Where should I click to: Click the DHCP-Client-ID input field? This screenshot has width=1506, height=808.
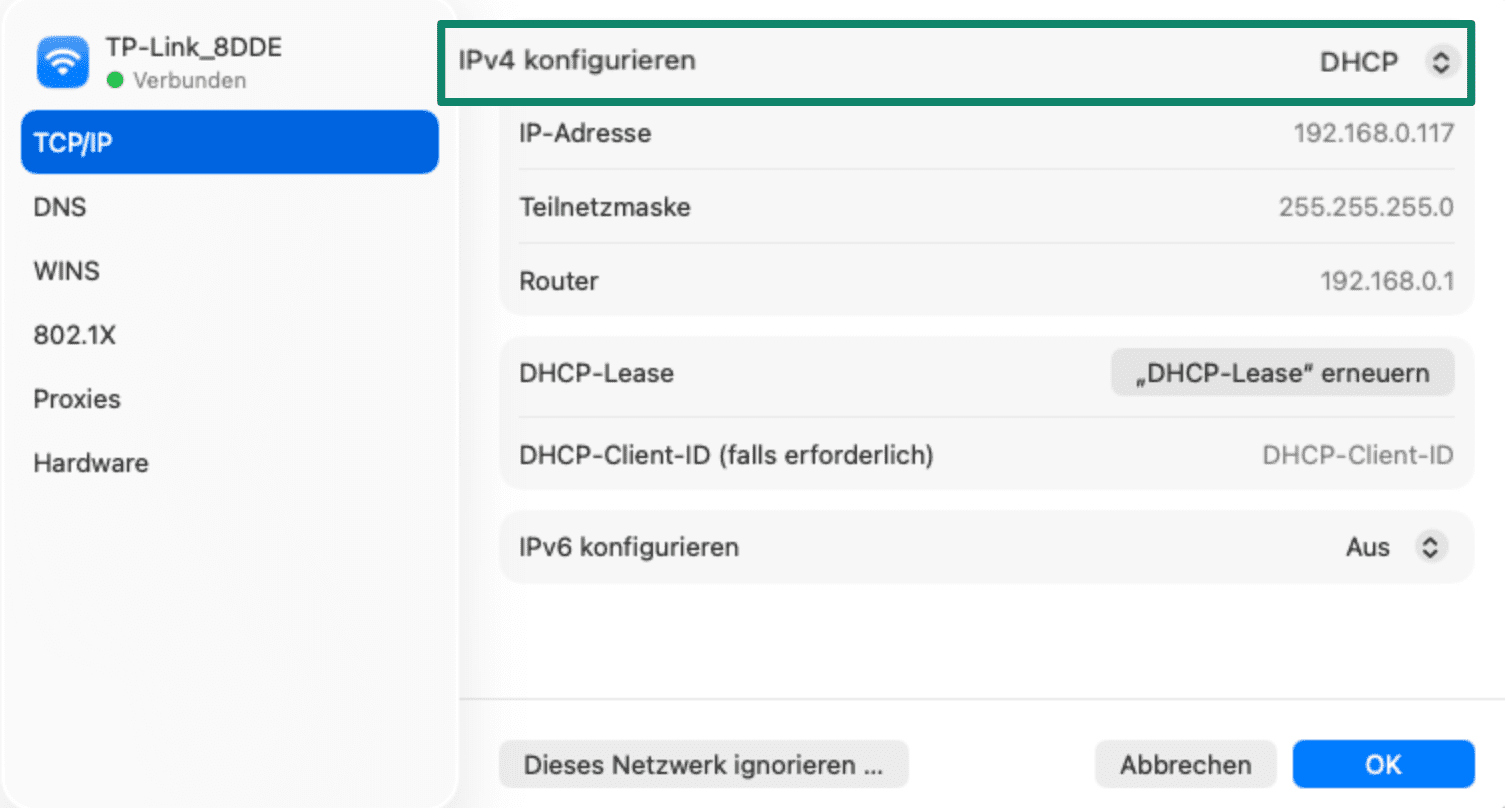1357,455
